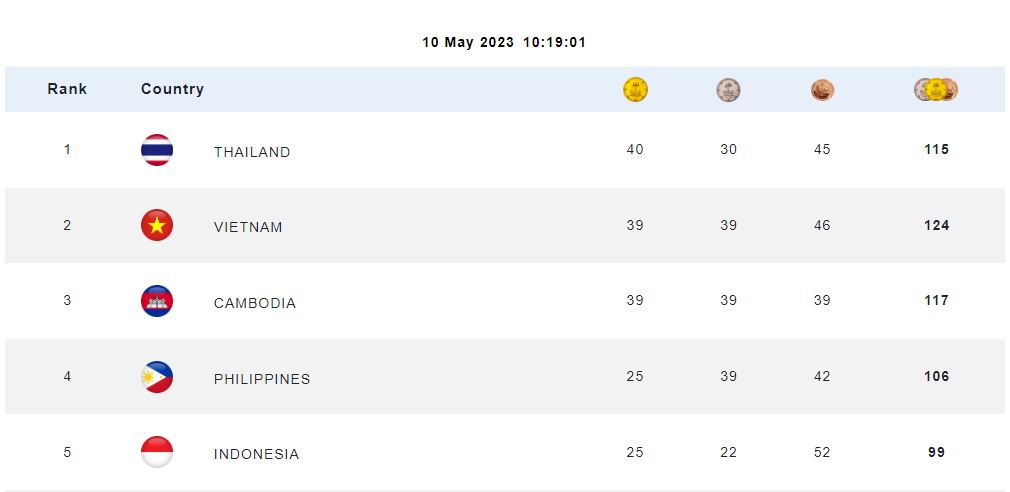Click Vietnam's total of 124 medals
The width and height of the screenshot is (1010, 492).
(x=936, y=225)
